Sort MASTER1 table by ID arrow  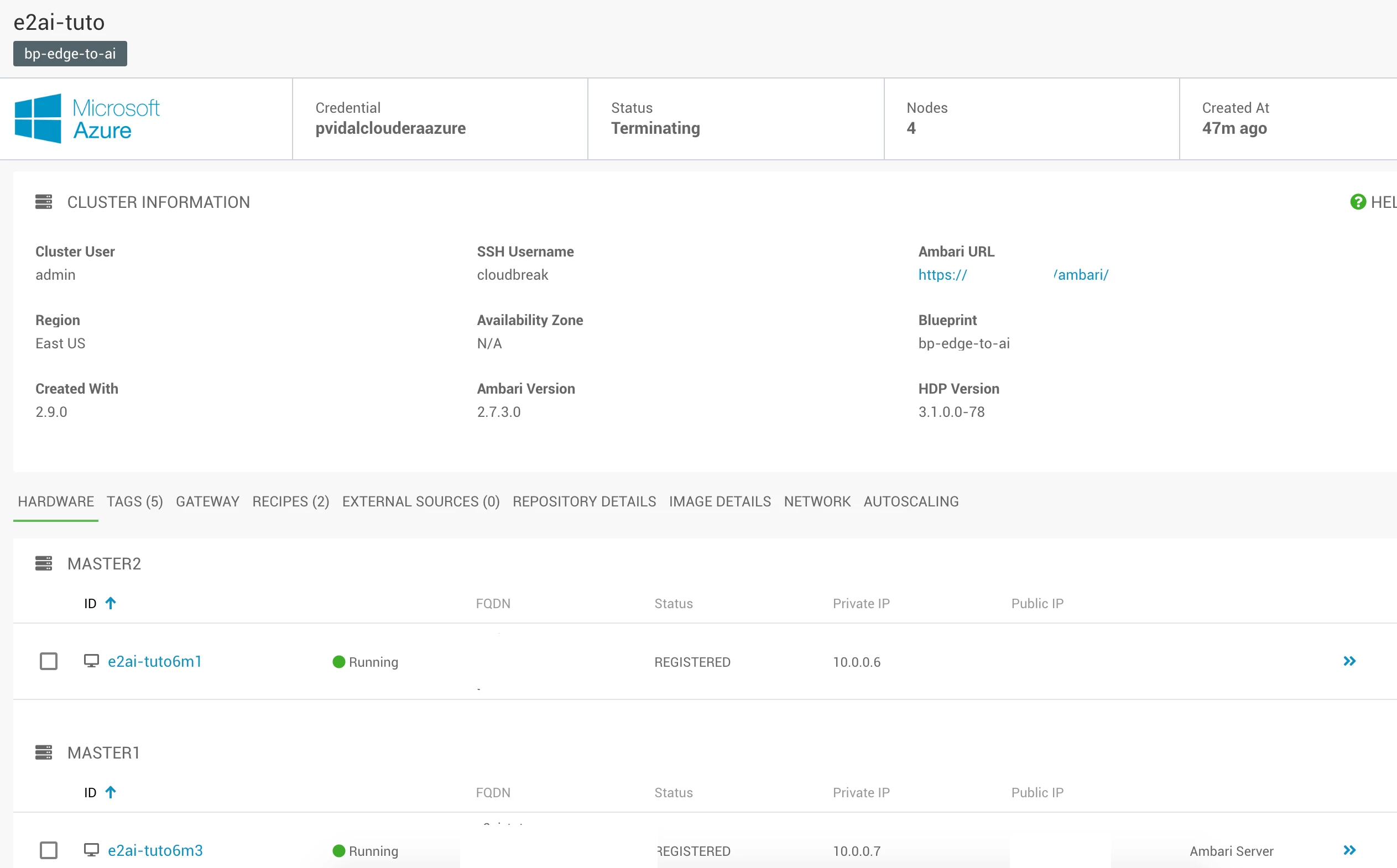coord(111,792)
